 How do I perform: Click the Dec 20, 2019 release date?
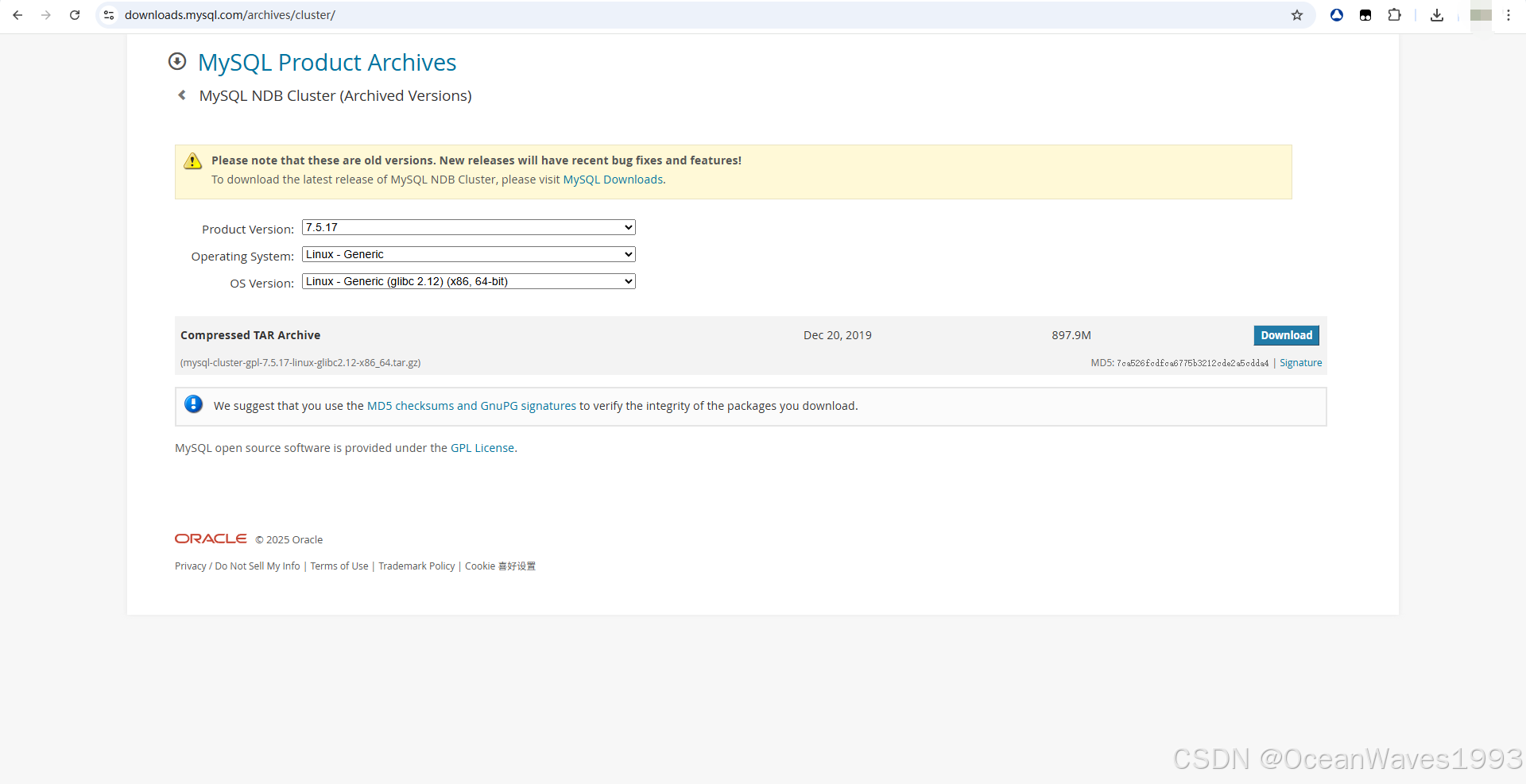(x=838, y=335)
